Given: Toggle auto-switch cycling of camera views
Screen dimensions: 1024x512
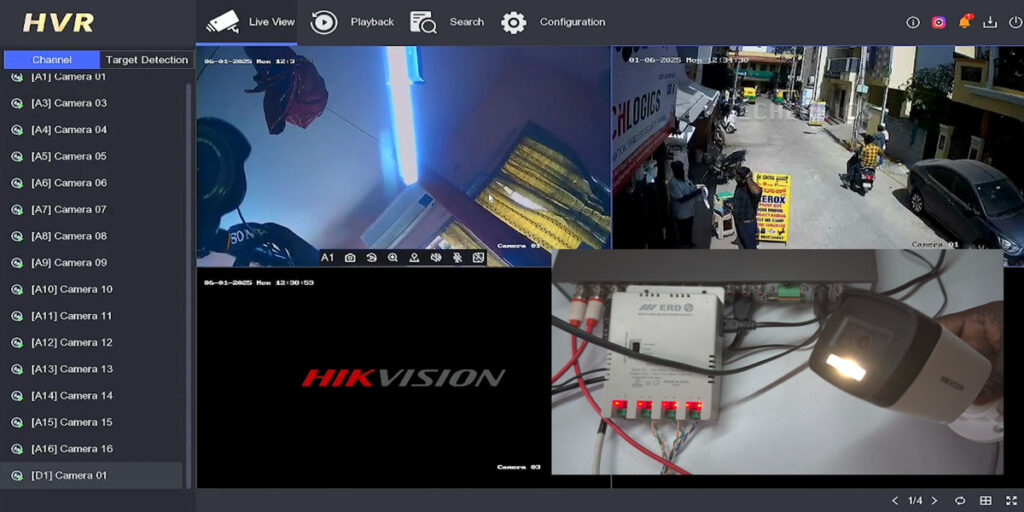Looking at the screenshot, I should pyautogui.click(x=960, y=500).
